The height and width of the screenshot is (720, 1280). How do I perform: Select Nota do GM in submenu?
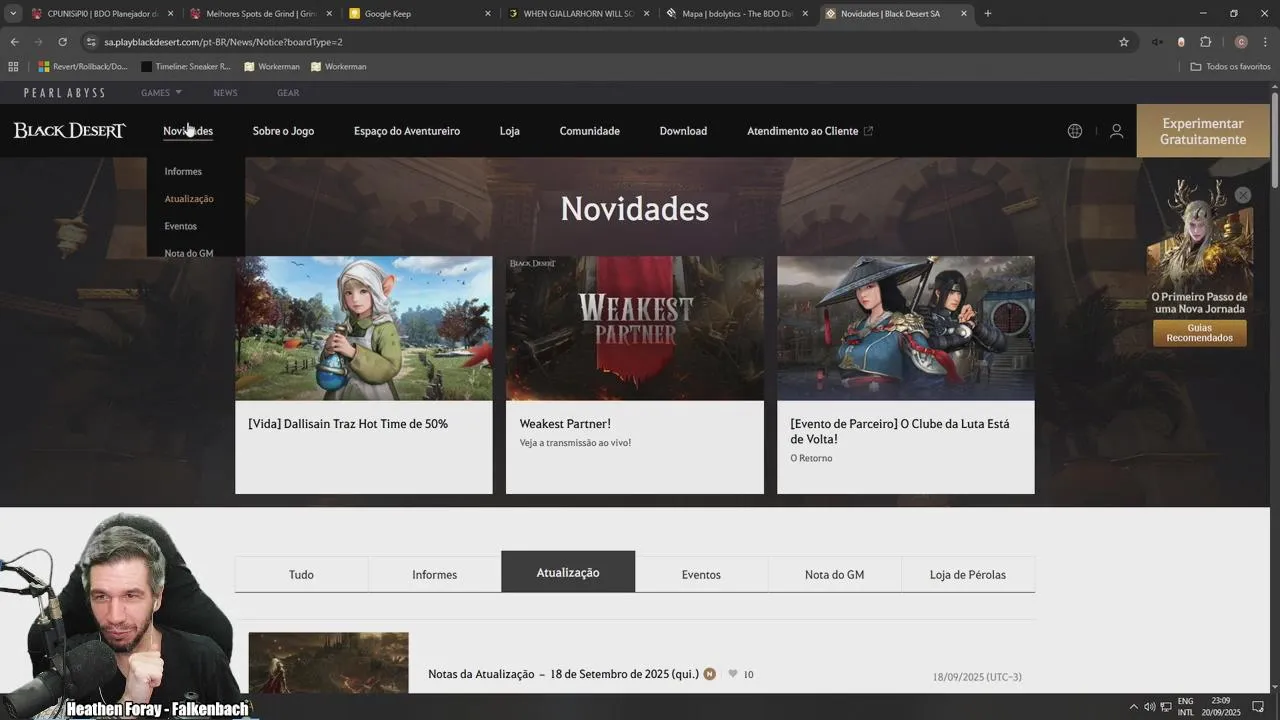189,253
